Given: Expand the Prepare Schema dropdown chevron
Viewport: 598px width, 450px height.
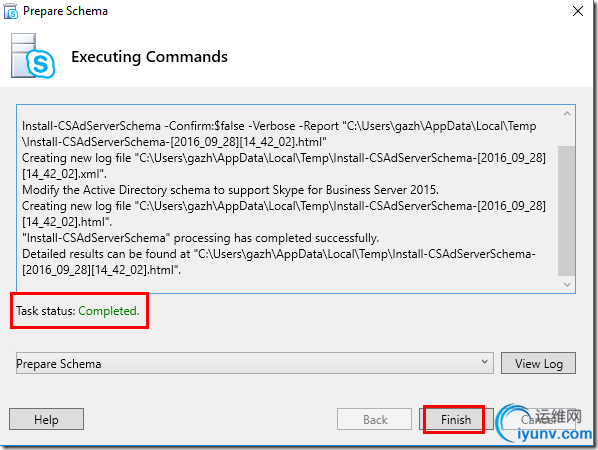Looking at the screenshot, I should tap(484, 362).
